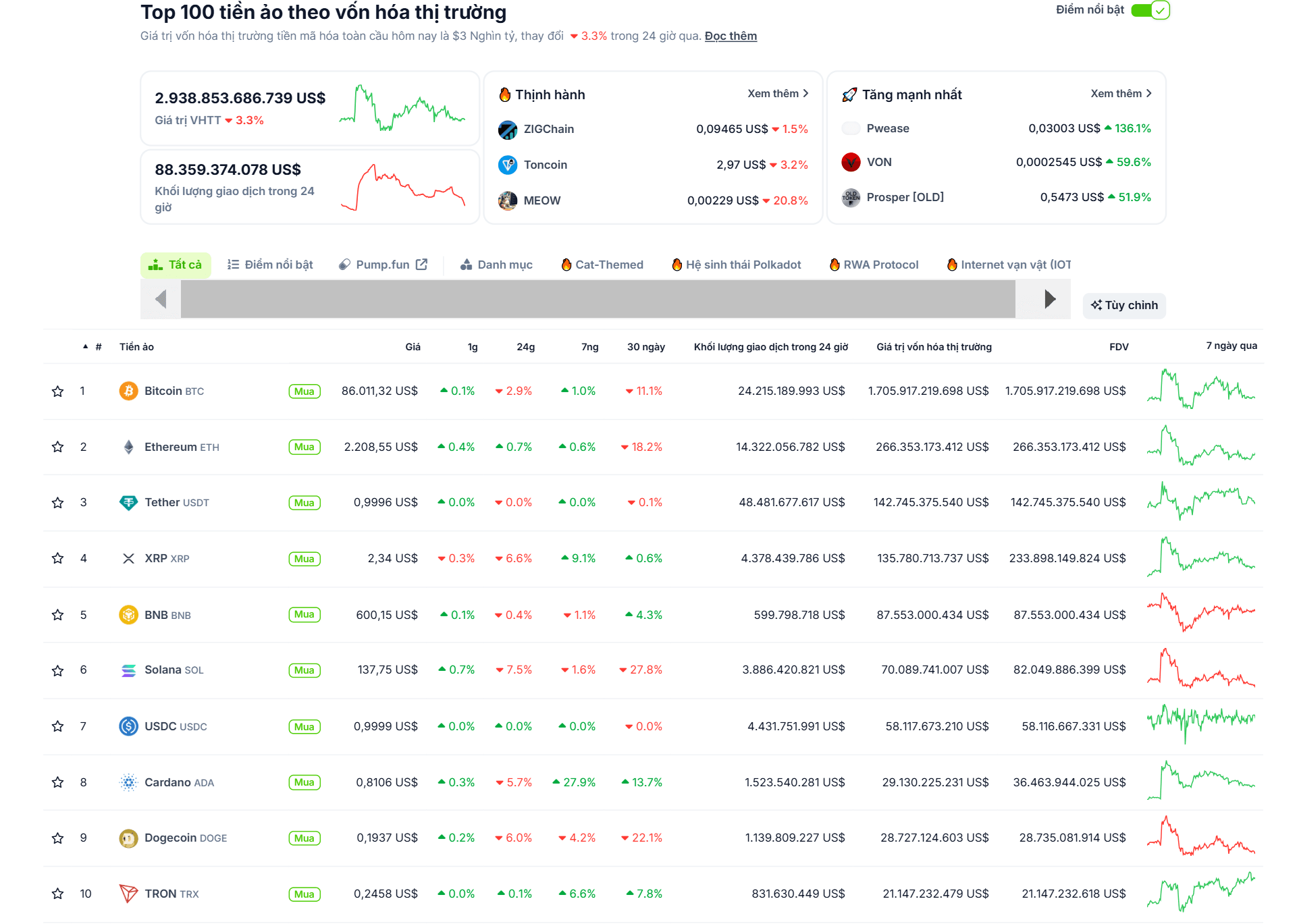Click the XRP coin logo

coord(128,559)
